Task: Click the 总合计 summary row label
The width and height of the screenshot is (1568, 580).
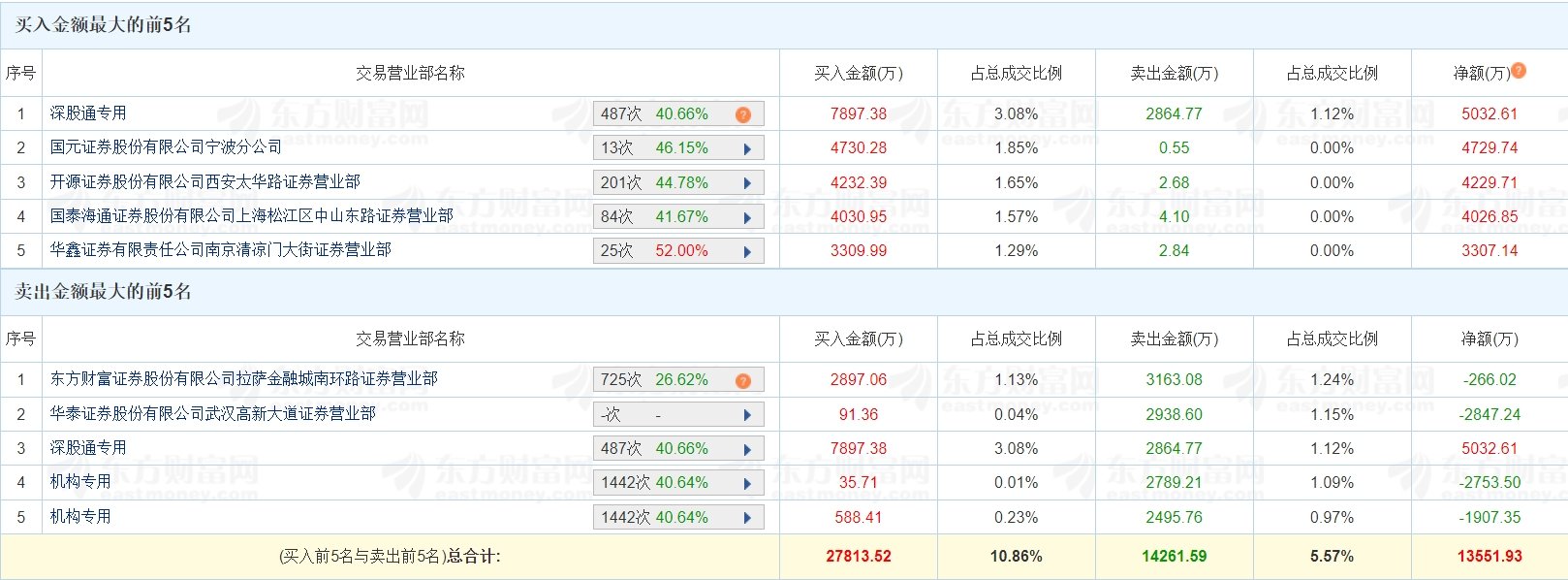Action: pyautogui.click(x=390, y=557)
